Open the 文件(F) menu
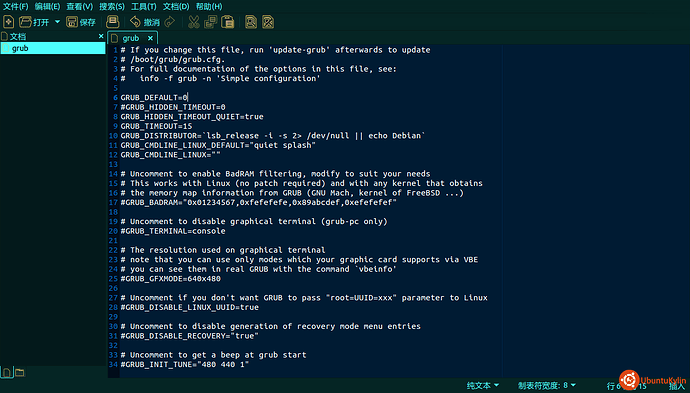 15,7
